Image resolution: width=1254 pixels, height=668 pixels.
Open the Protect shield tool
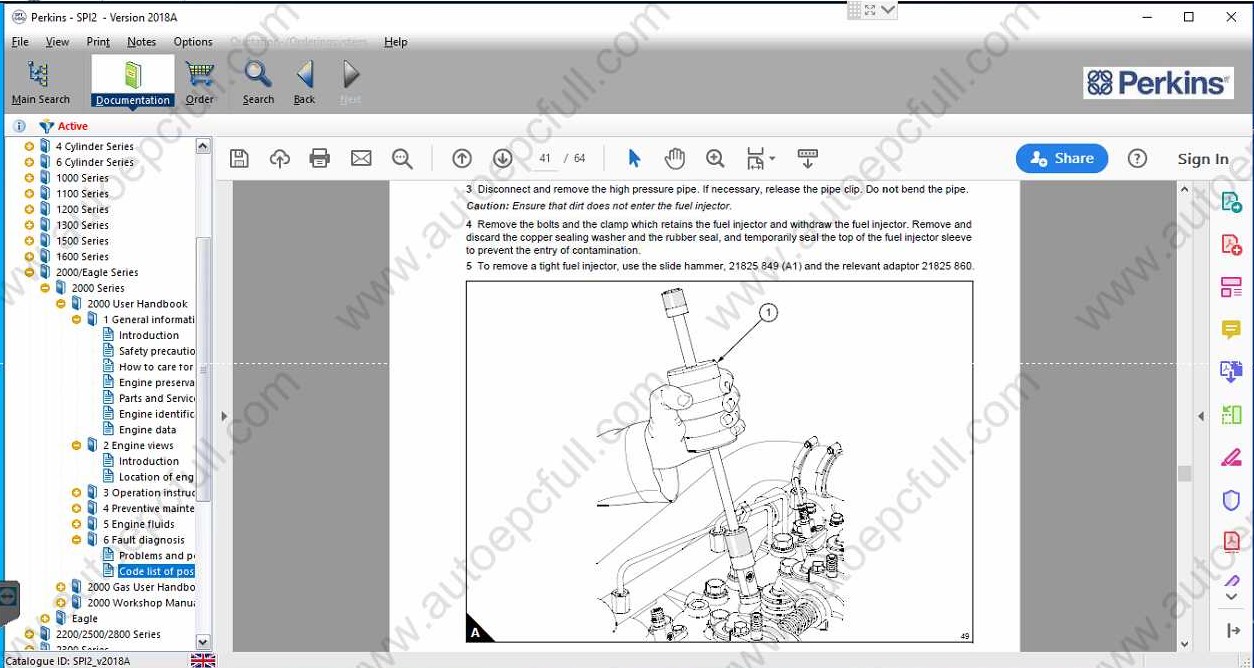tap(1231, 500)
